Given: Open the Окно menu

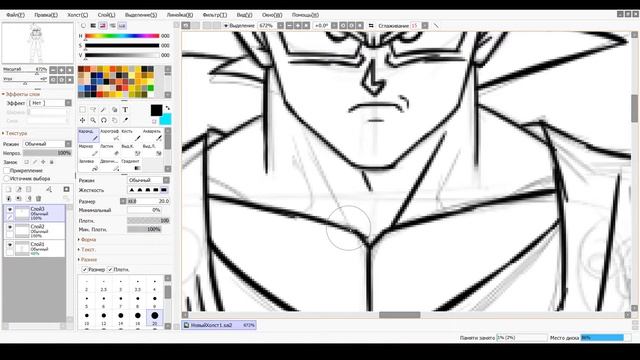Looking at the screenshot, I should pyautogui.click(x=272, y=15).
